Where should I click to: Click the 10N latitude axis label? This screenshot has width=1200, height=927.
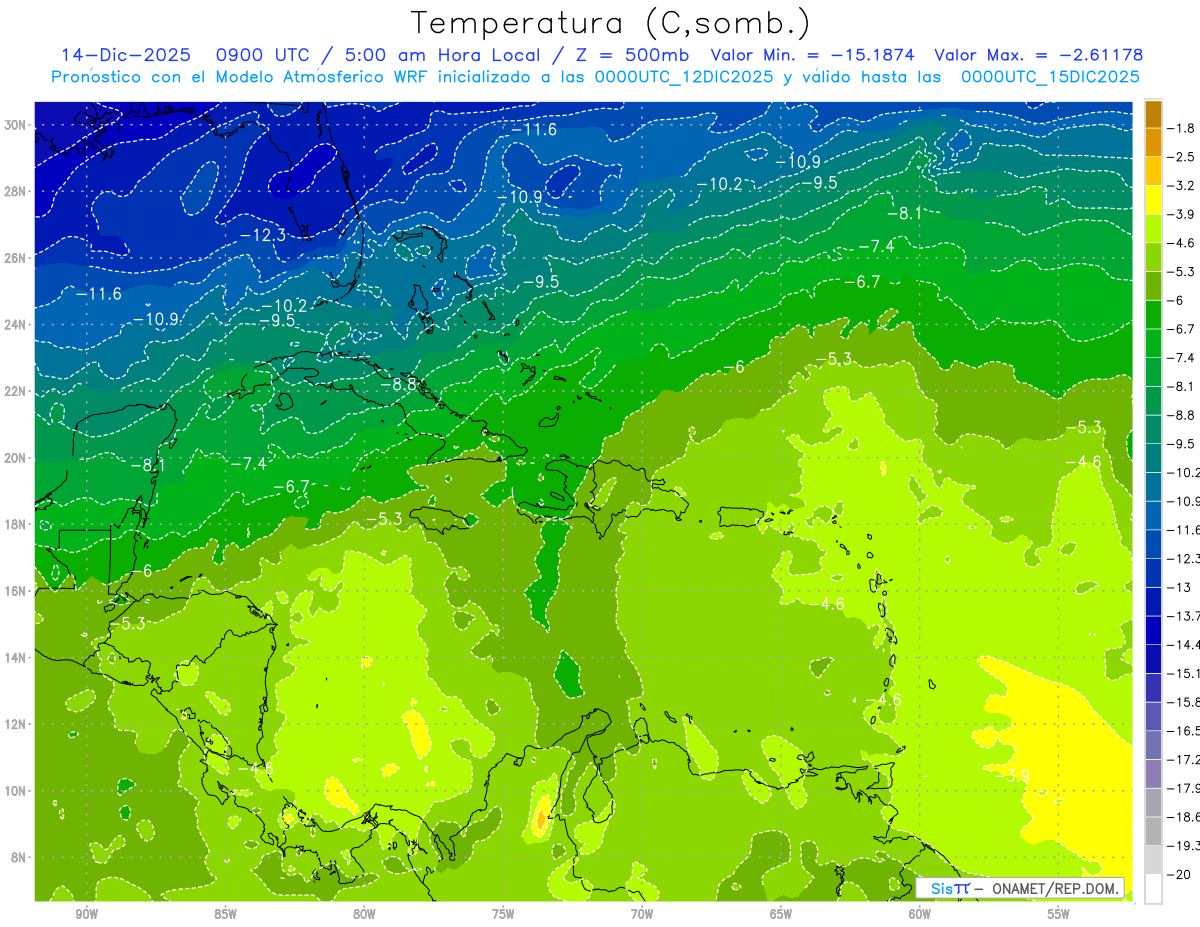16,791
